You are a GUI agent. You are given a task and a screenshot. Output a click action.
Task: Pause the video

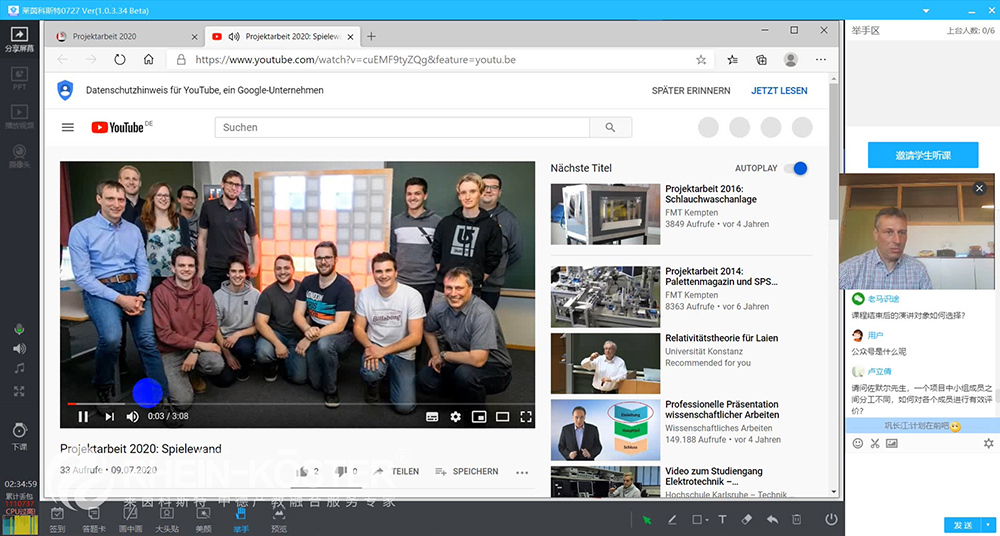[x=83, y=416]
